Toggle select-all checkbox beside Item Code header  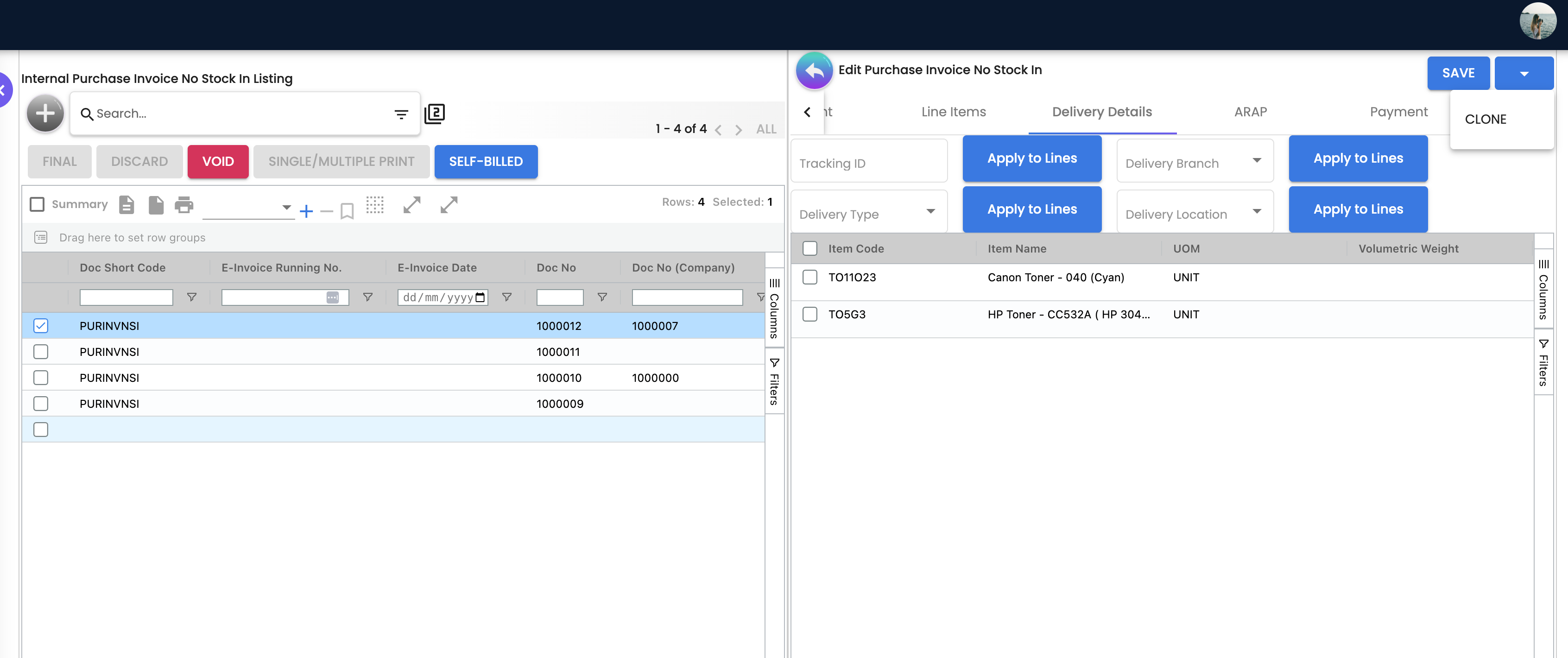coord(809,248)
